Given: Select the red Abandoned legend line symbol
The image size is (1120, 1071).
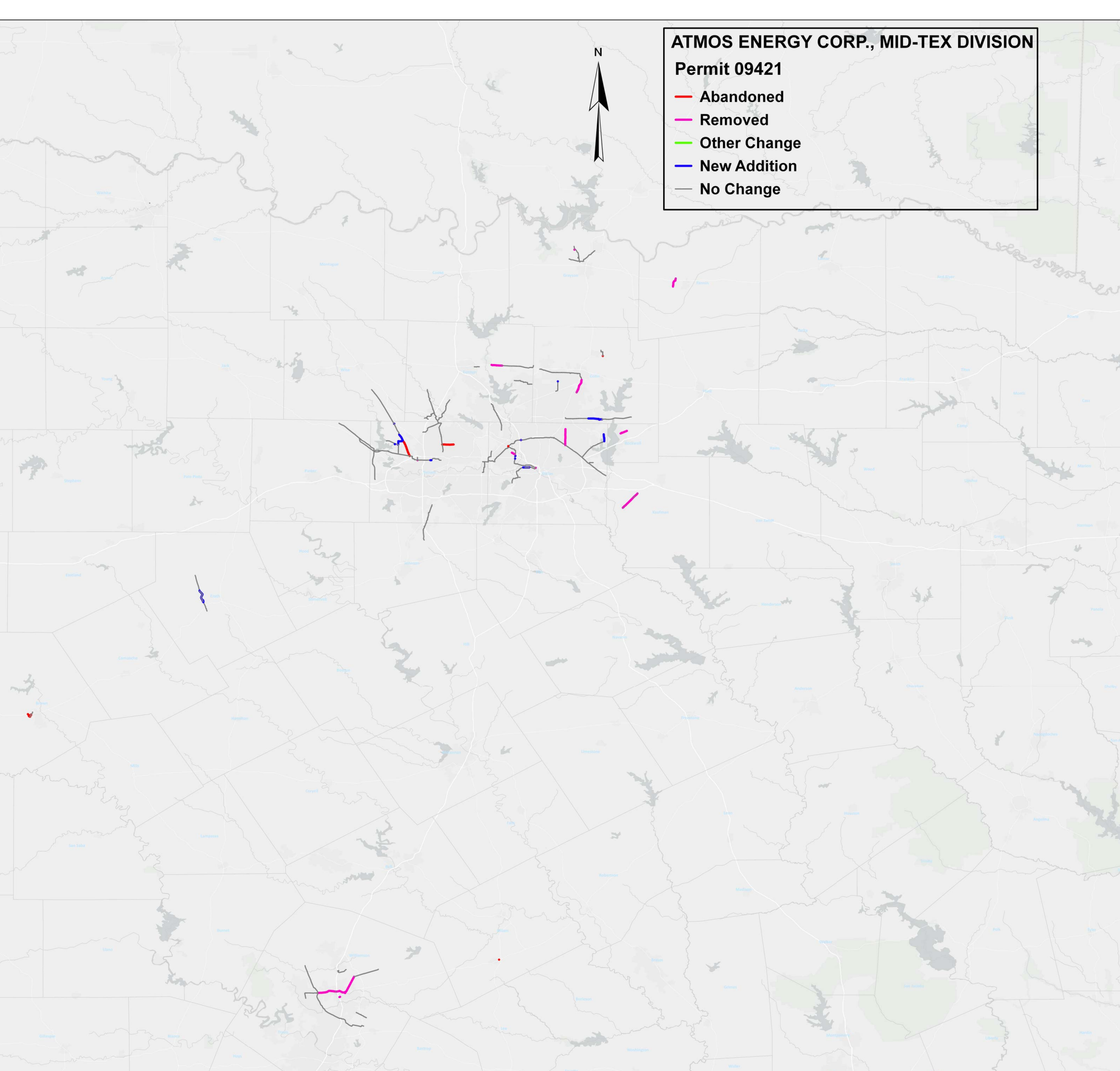Looking at the screenshot, I should click(x=684, y=97).
